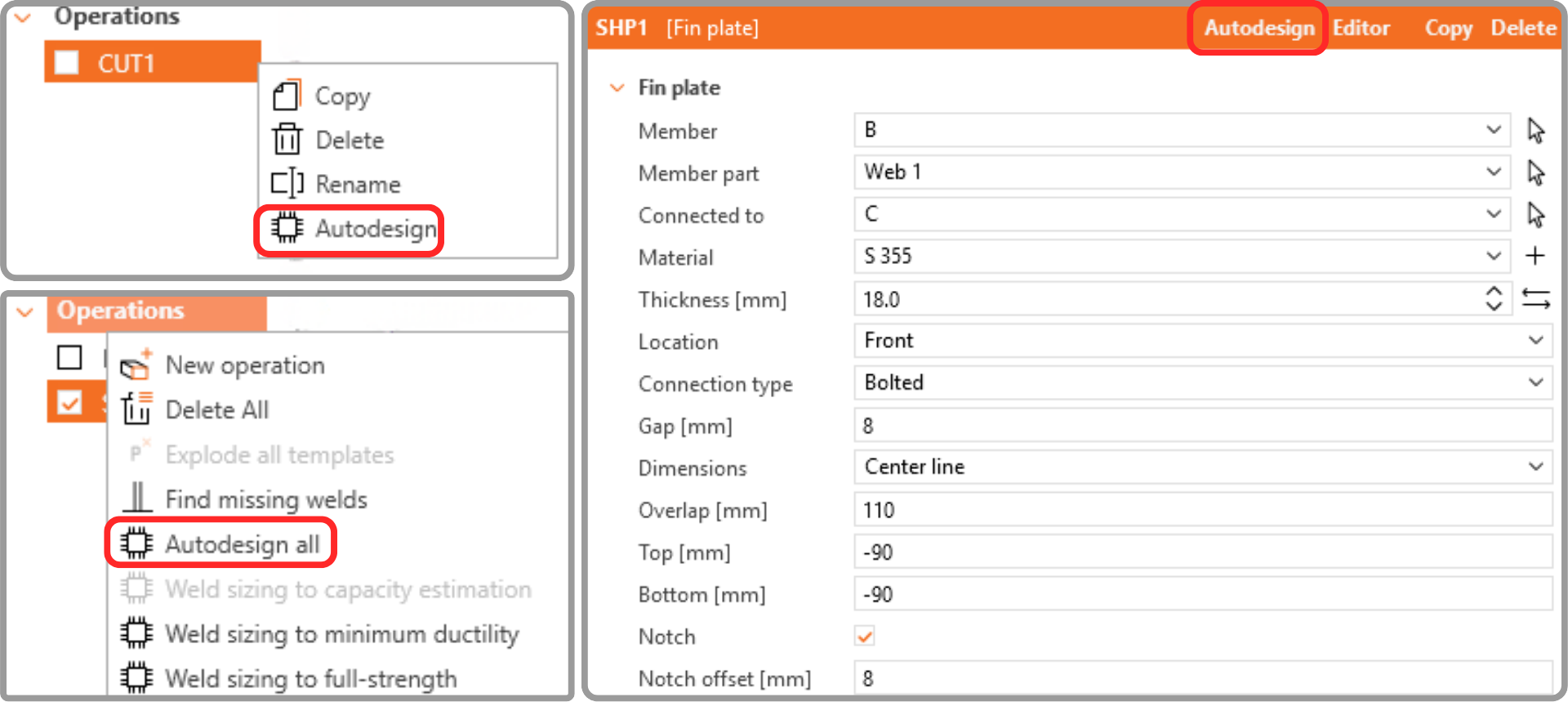Click the pick cursor icon beside Connected to
Viewport: 1568px width, 702px height.
click(x=1535, y=215)
